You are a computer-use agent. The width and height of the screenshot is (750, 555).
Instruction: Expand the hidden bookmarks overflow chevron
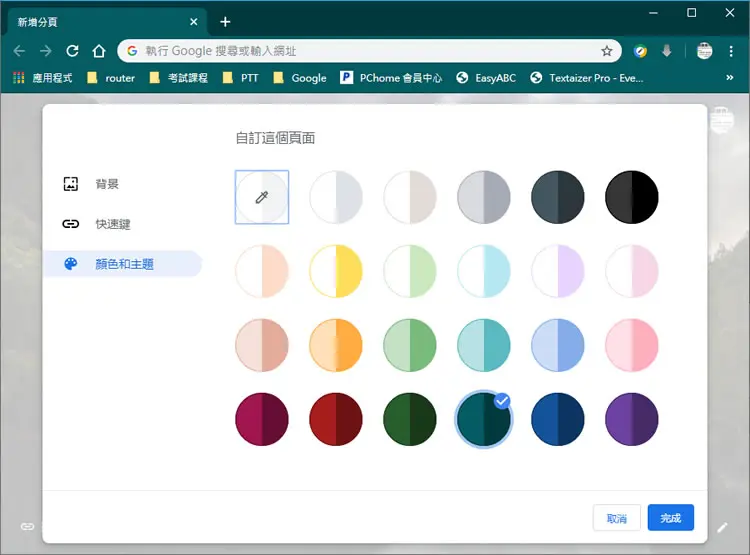pyautogui.click(x=729, y=78)
